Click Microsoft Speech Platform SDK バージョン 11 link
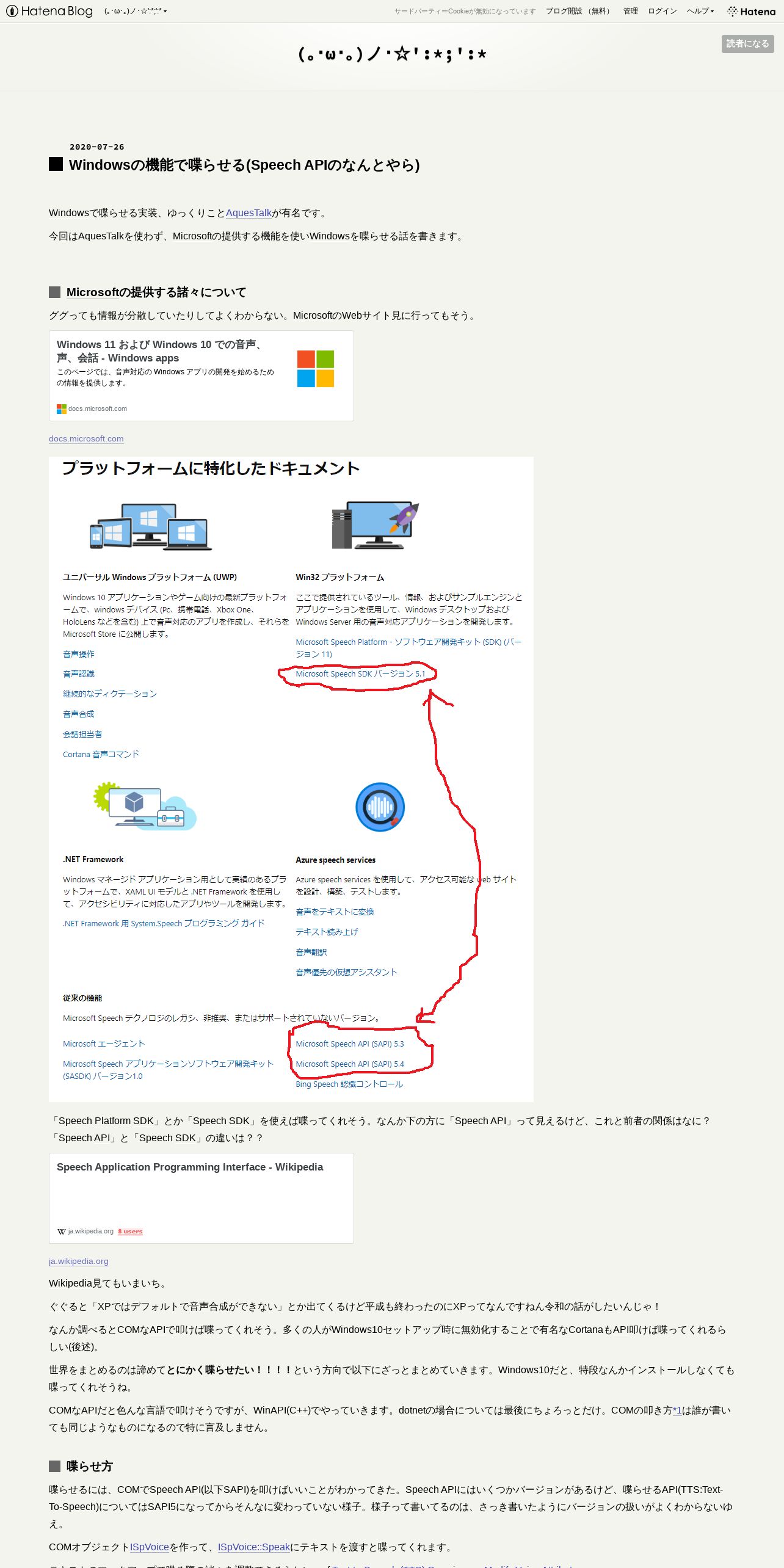The image size is (784, 1568). tap(408, 648)
